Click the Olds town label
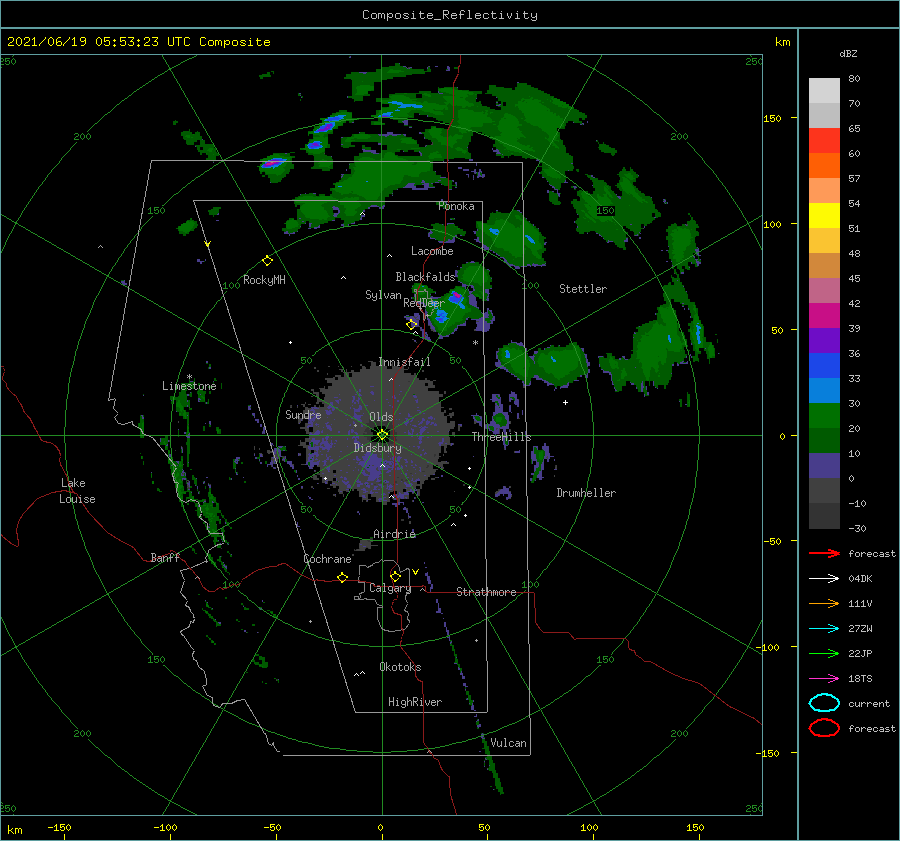 (x=381, y=417)
